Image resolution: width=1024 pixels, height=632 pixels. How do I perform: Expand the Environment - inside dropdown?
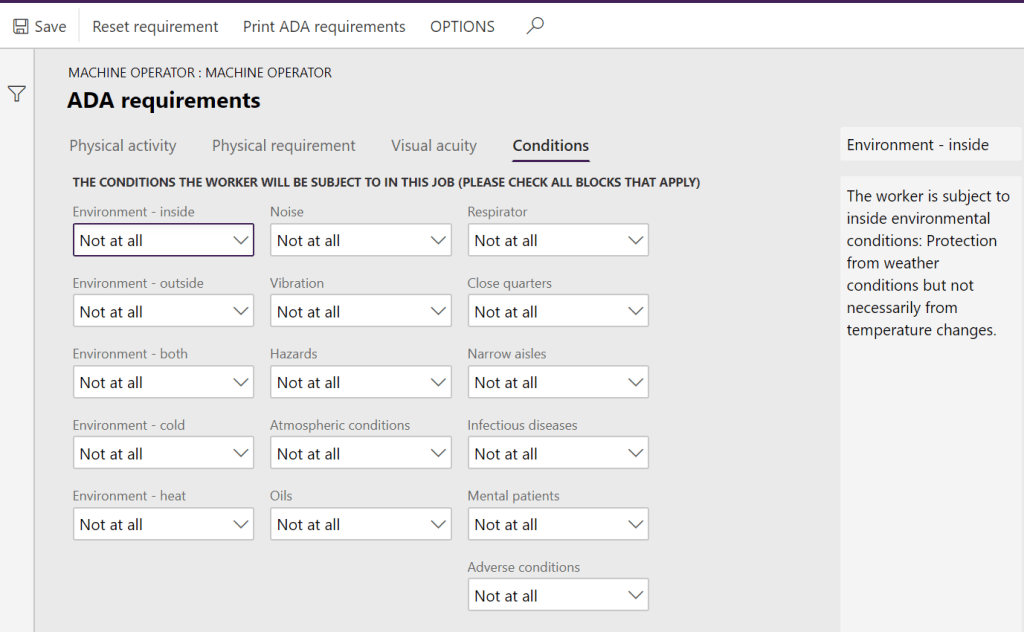coord(240,241)
